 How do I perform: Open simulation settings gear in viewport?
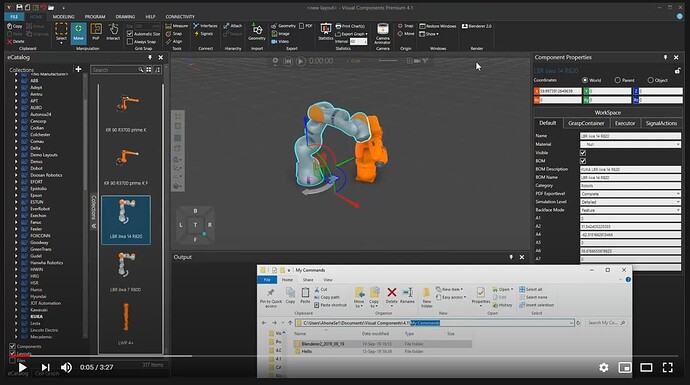coord(275,61)
